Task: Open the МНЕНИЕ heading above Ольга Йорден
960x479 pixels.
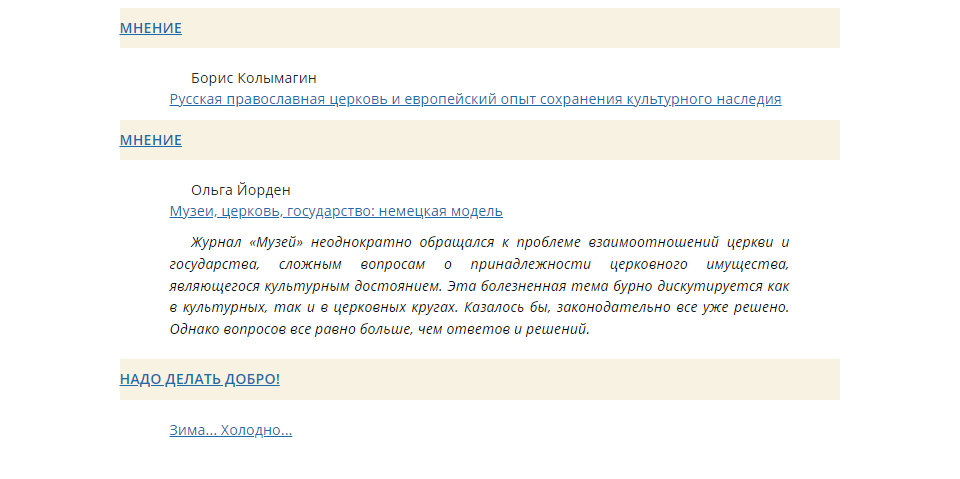Action: tap(151, 140)
